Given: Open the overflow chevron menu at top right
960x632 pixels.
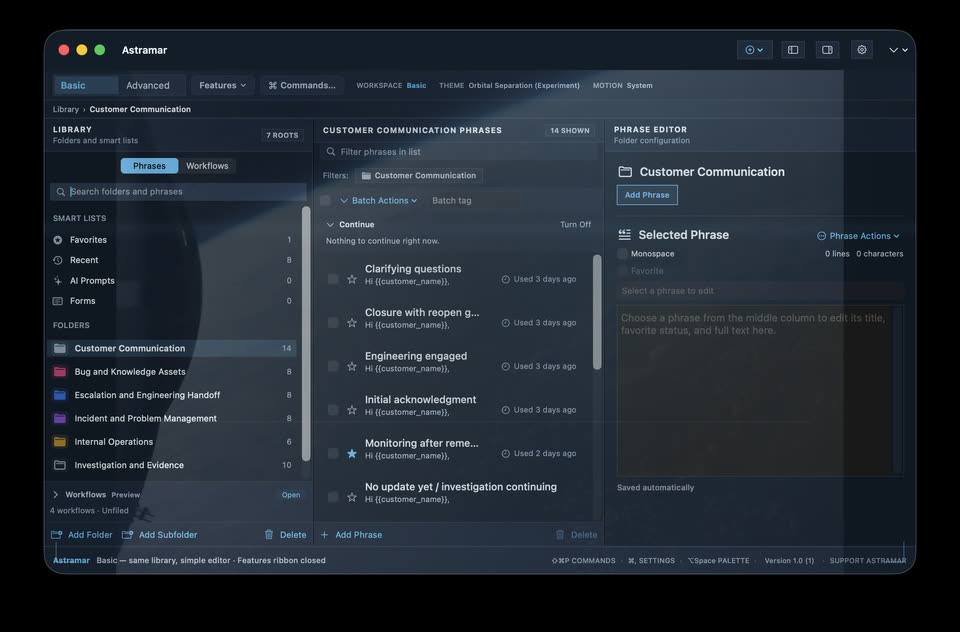Looking at the screenshot, I should point(898,50).
